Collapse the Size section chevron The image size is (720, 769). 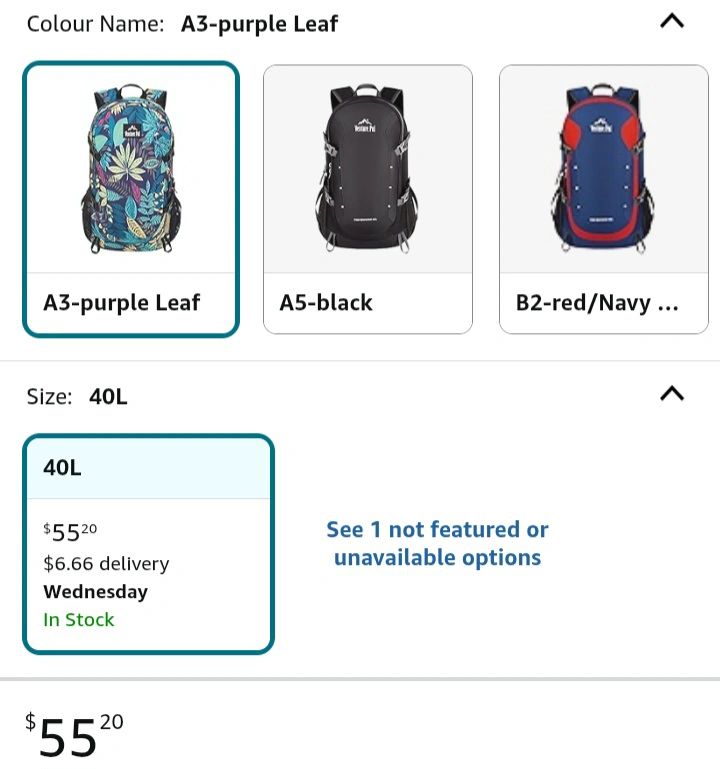point(673,394)
